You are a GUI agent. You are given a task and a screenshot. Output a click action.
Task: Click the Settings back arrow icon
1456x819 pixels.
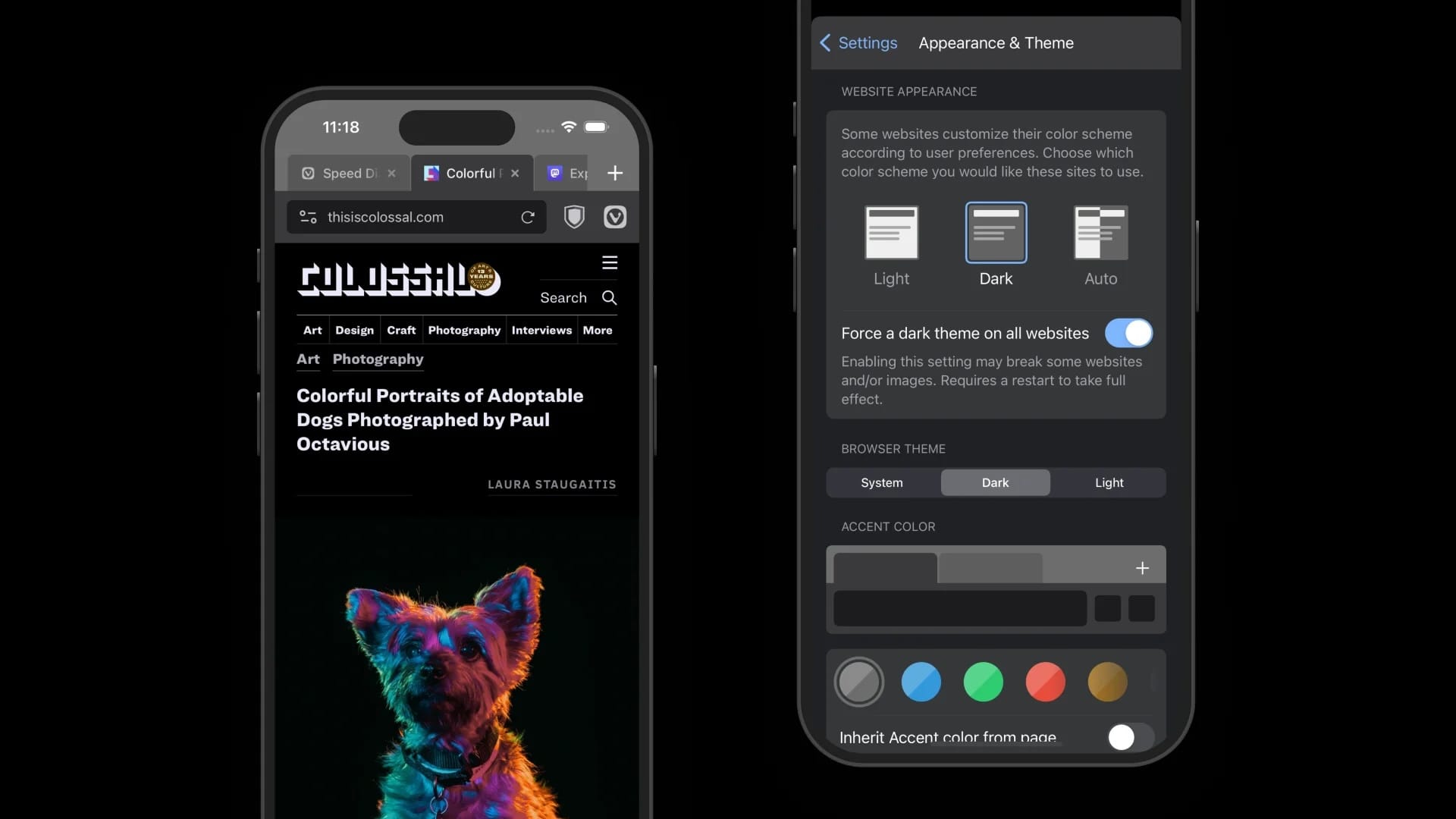[824, 42]
